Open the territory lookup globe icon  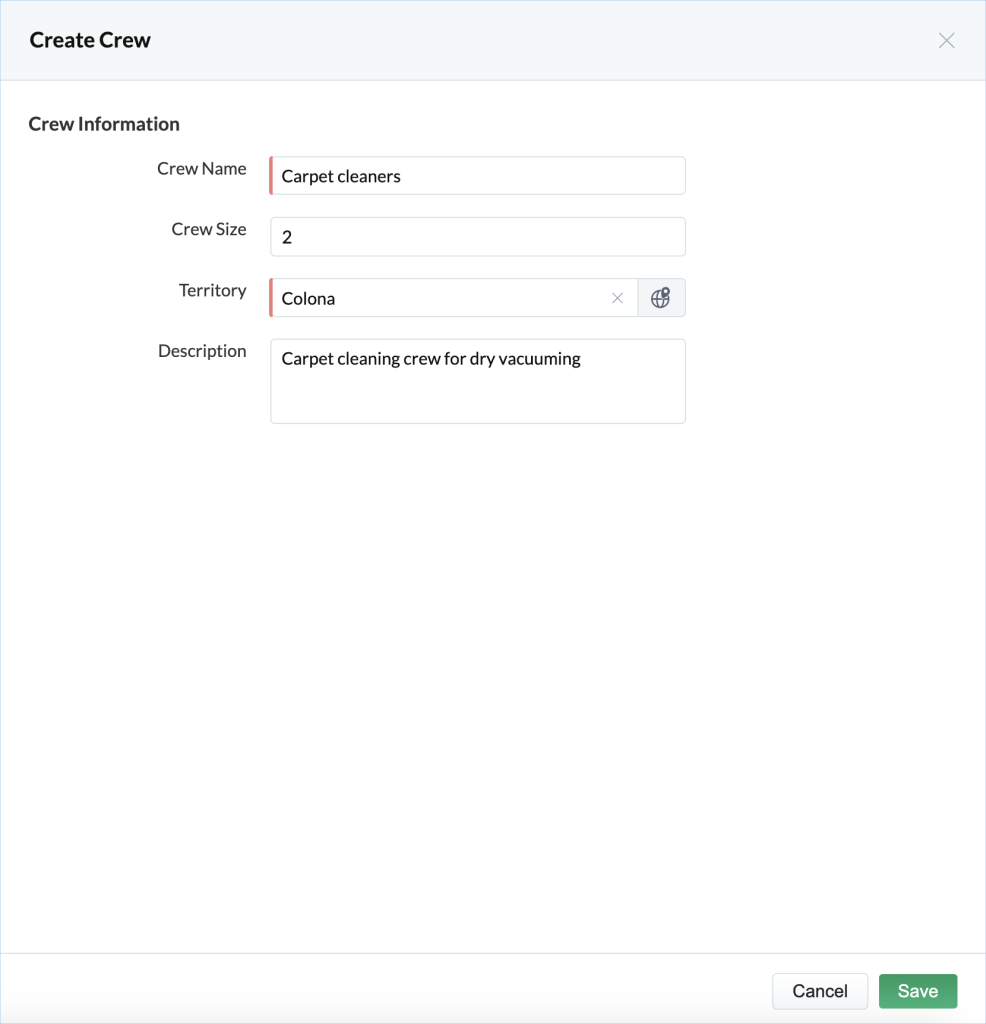[x=660, y=298]
